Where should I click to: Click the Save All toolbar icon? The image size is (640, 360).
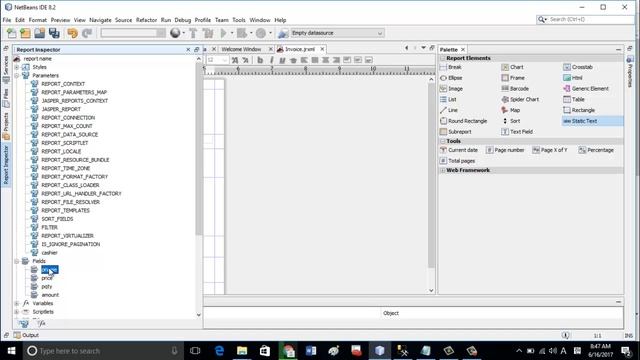coord(54,33)
